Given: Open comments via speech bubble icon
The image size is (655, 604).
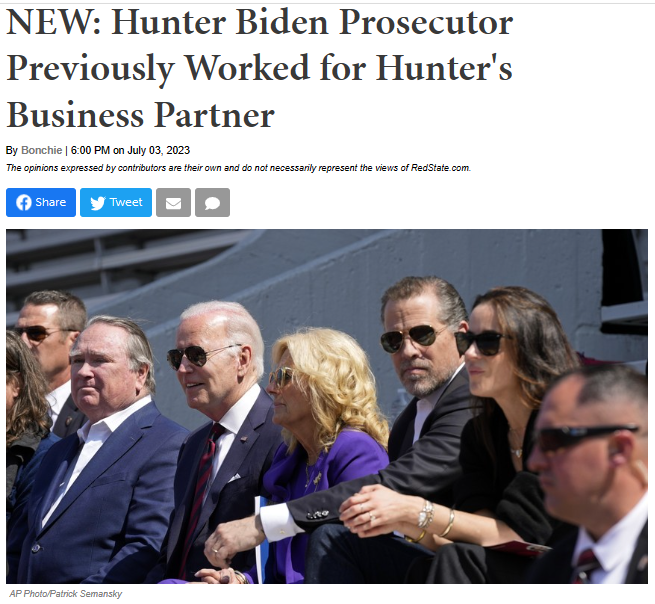Looking at the screenshot, I should pyautogui.click(x=213, y=203).
